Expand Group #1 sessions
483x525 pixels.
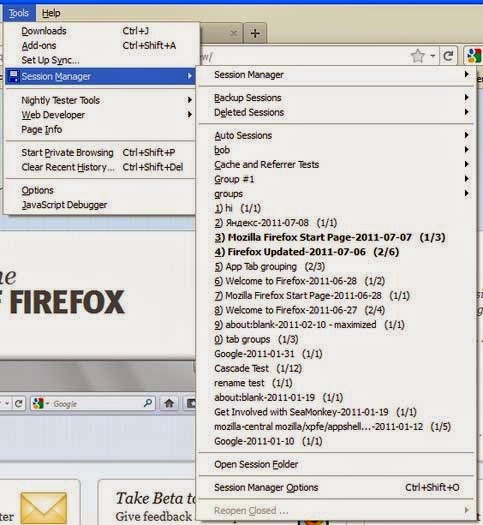[336, 179]
